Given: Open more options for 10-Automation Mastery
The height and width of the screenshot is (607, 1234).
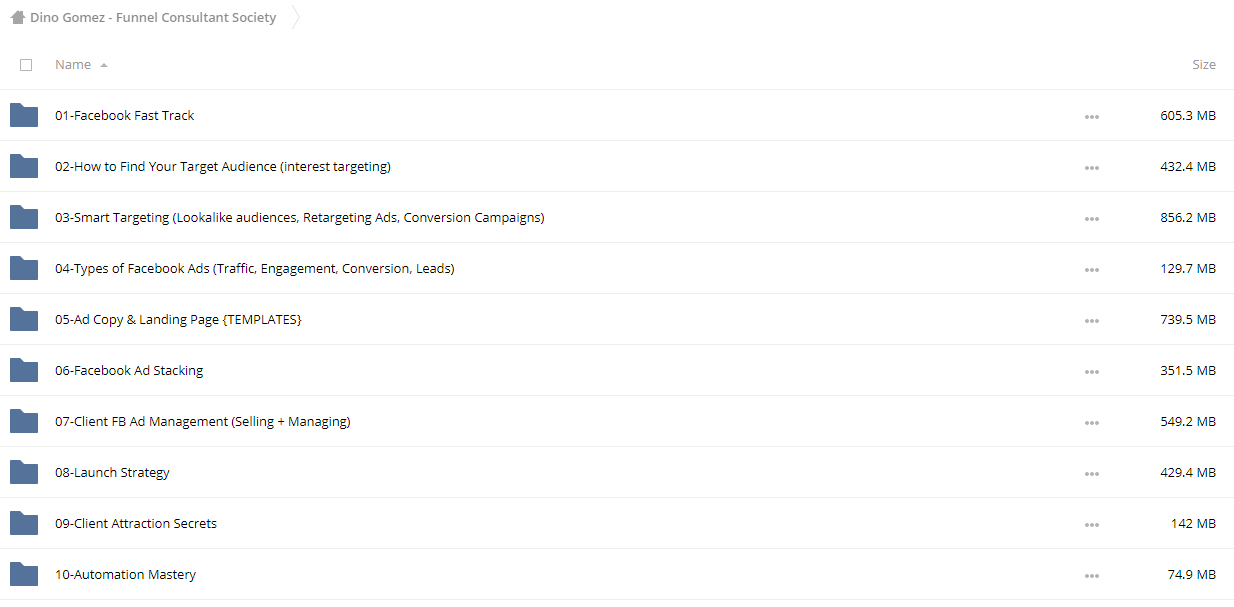Looking at the screenshot, I should point(1092,576).
